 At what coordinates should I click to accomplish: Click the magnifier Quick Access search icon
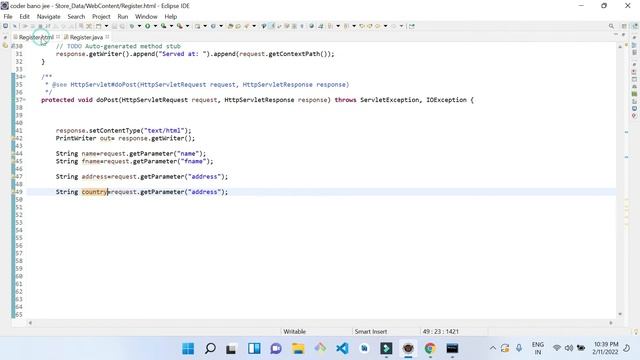(611, 26)
